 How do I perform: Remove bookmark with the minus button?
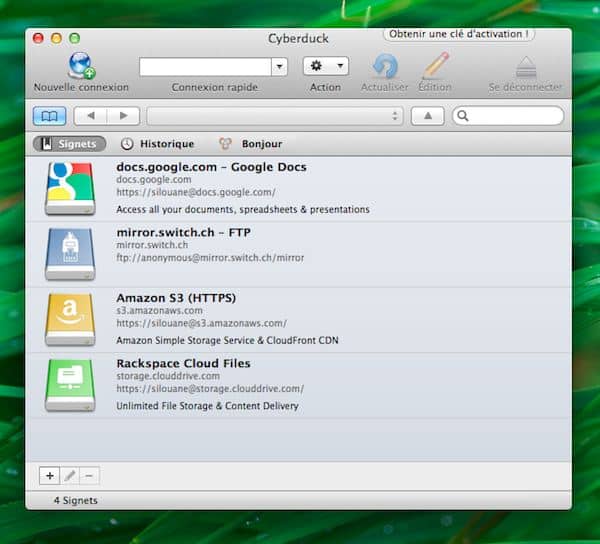pos(89,476)
